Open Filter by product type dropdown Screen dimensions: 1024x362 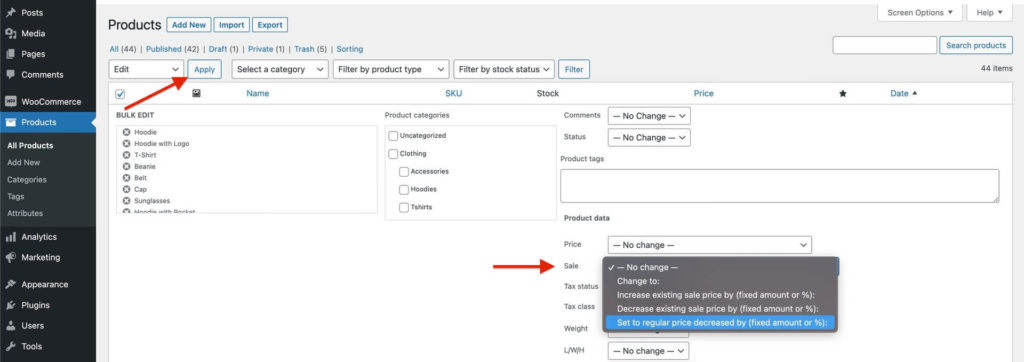391,69
